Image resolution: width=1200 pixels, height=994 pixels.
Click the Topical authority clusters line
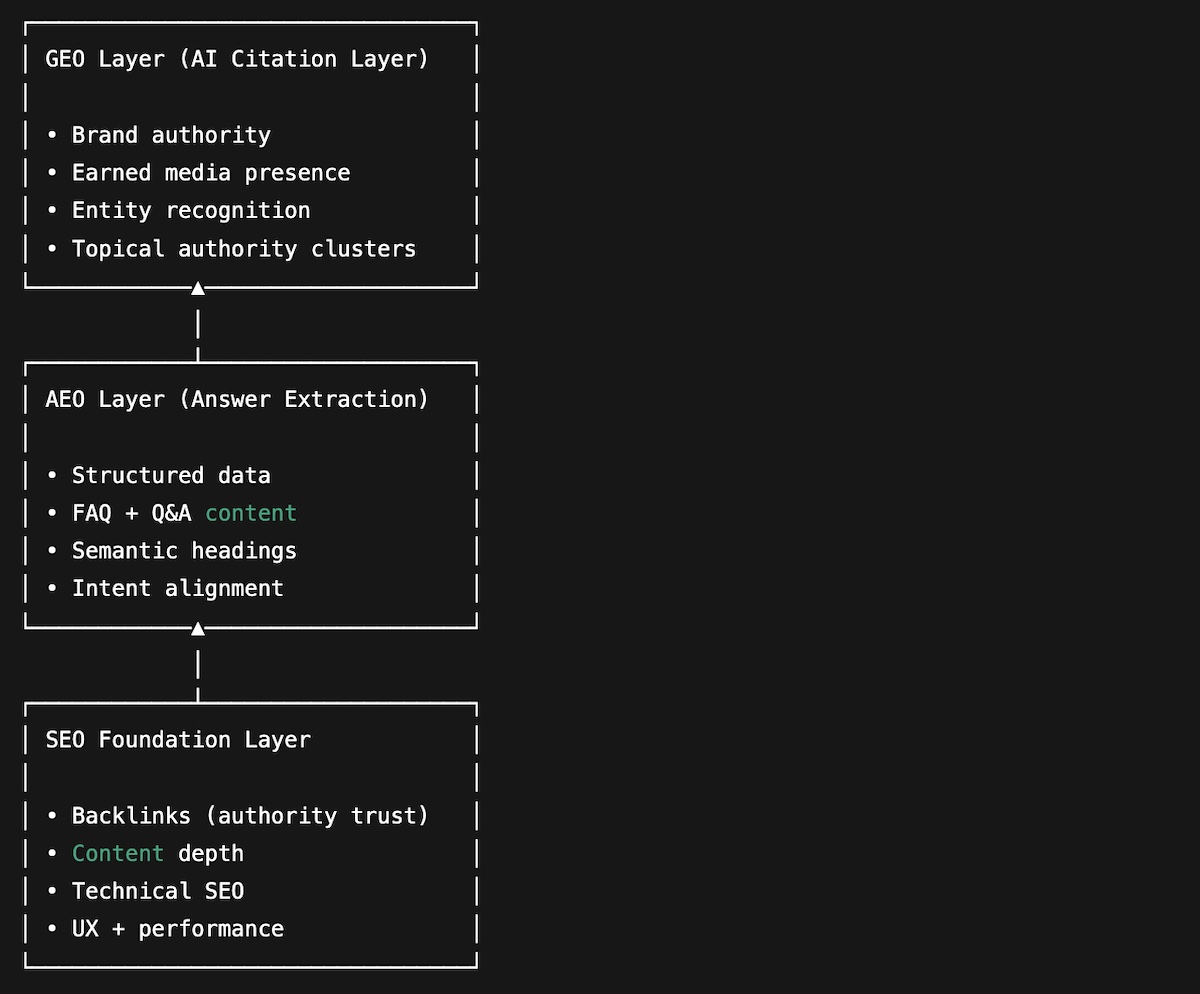(244, 249)
